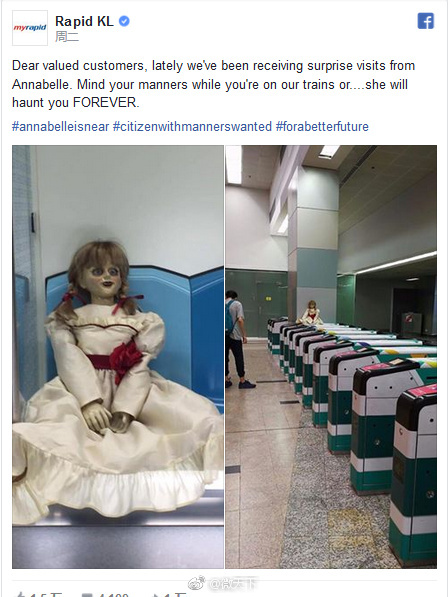
Task: Click the Facebook logo icon
Action: pos(426,21)
